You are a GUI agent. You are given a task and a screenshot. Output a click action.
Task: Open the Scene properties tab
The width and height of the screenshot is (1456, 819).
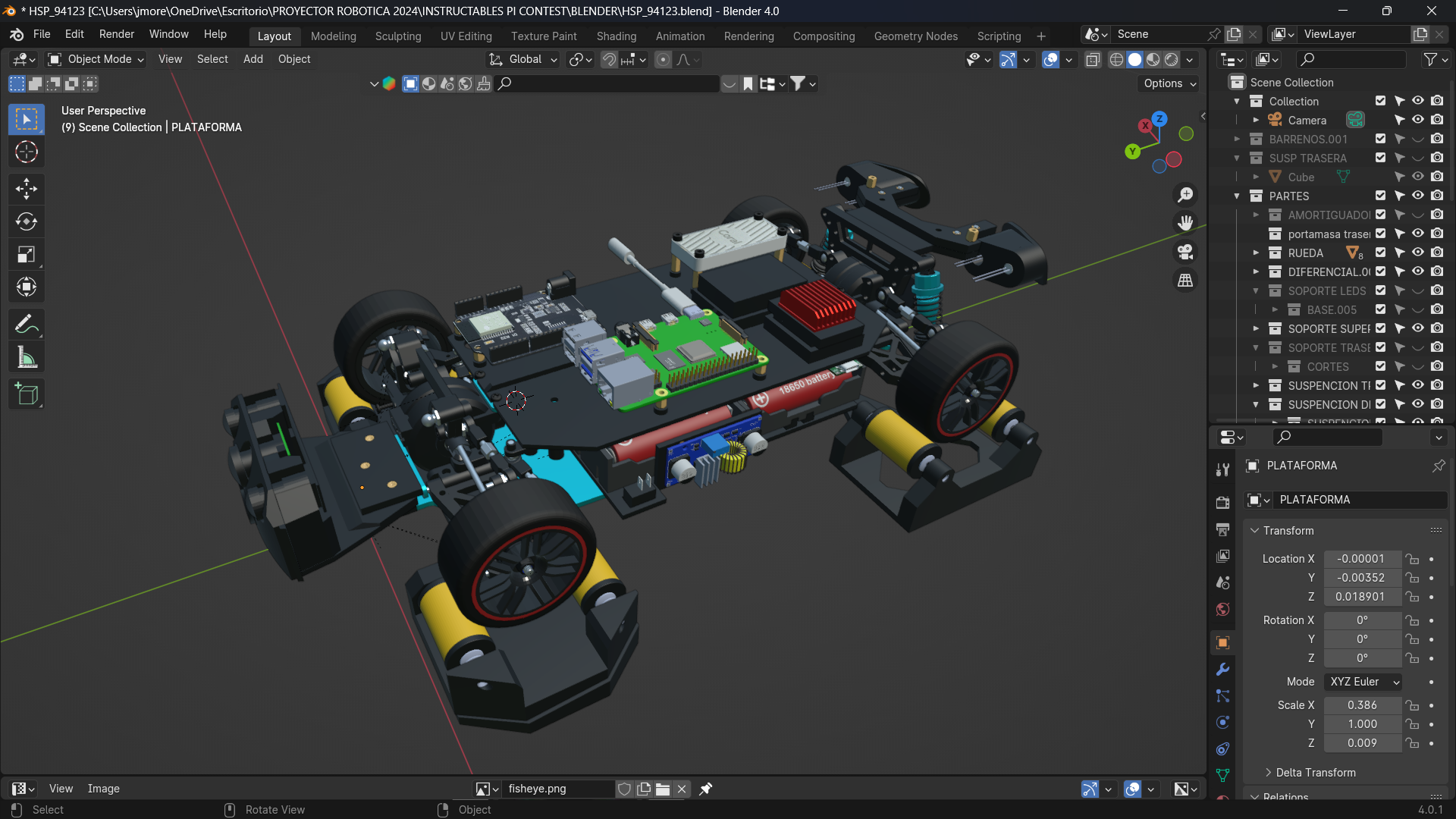1222,583
